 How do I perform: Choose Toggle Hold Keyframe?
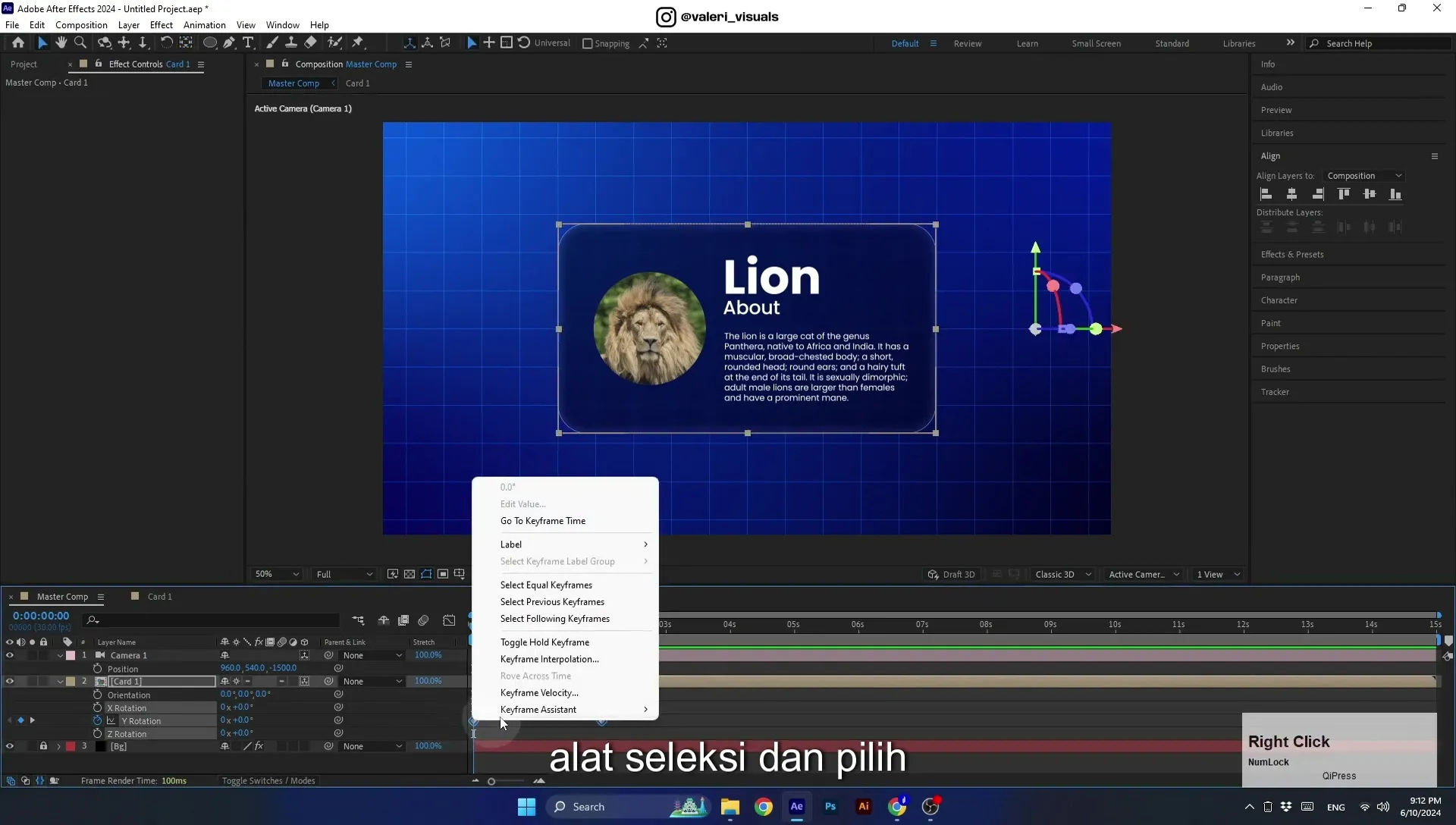pyautogui.click(x=544, y=642)
